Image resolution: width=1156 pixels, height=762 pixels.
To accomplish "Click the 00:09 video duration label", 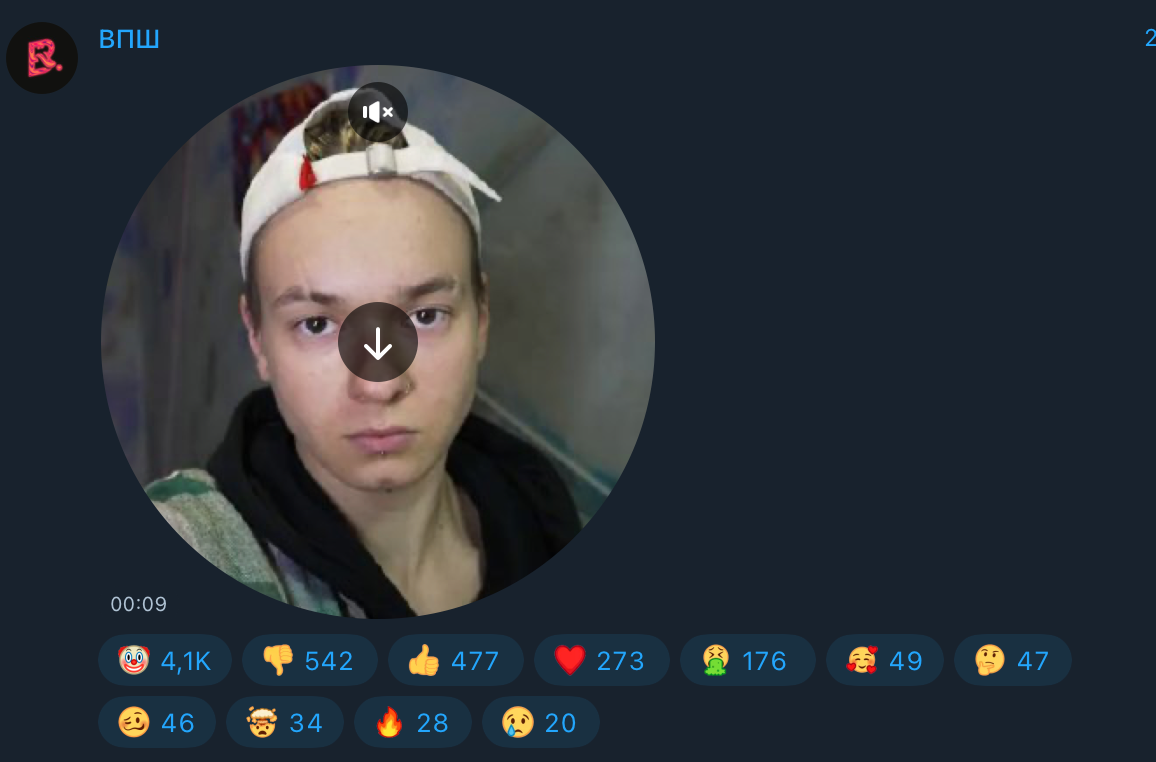I will (x=139, y=604).
